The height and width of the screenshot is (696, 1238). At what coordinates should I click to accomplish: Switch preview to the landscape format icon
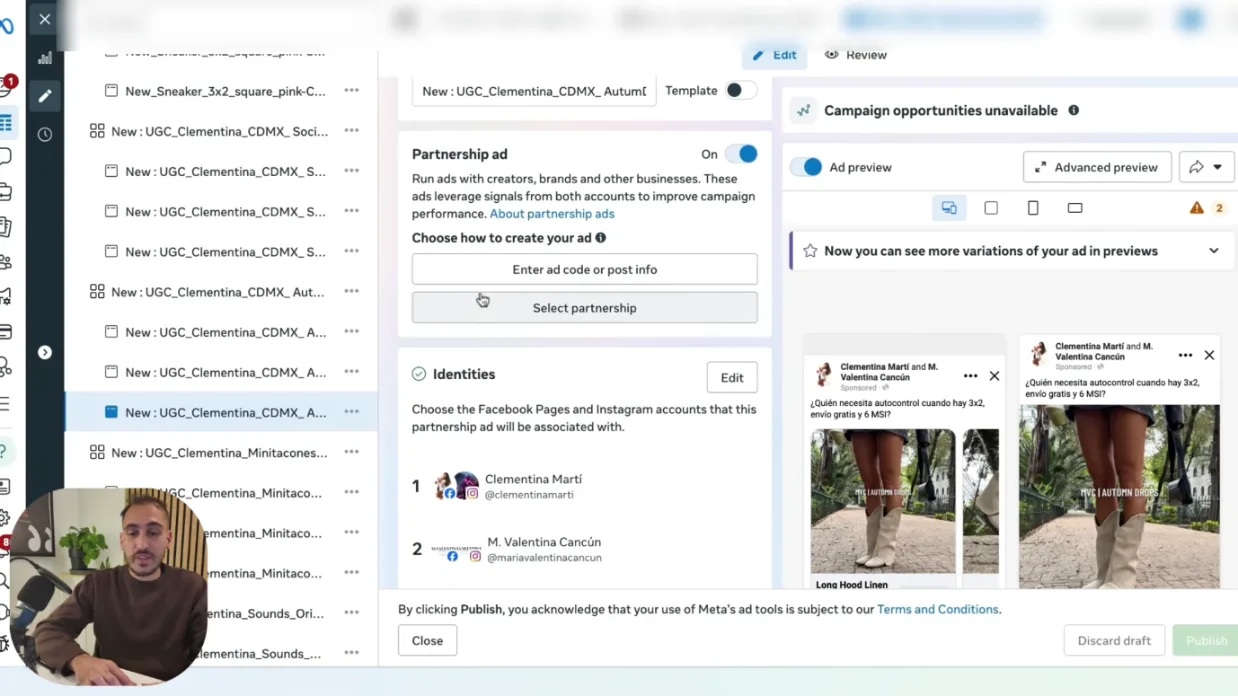tap(1075, 208)
